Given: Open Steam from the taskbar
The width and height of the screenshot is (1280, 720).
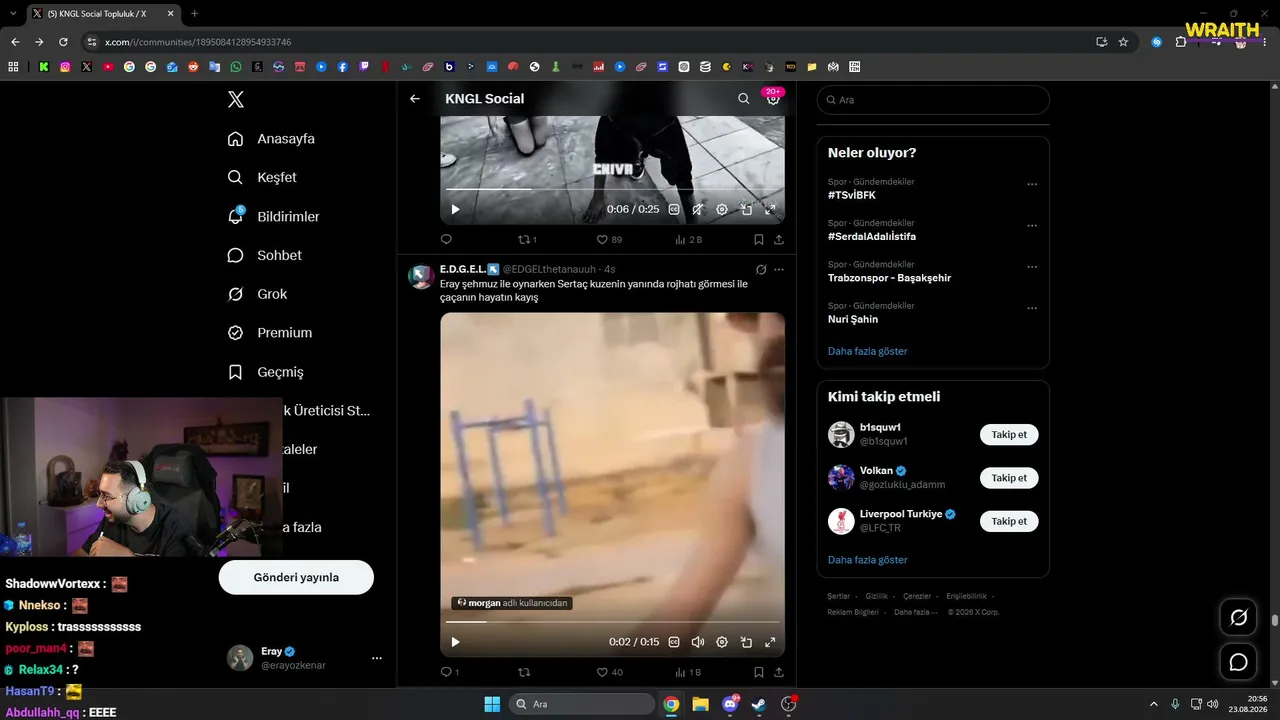Looking at the screenshot, I should coord(759,704).
